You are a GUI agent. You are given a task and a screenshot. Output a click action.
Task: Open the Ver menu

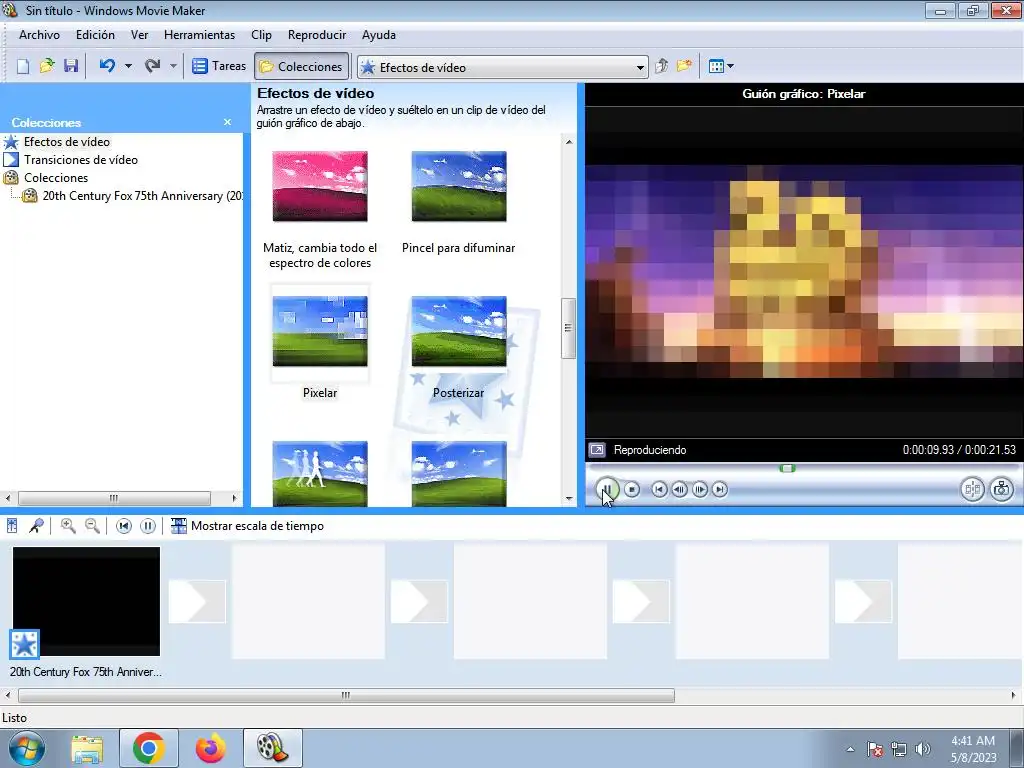[139, 35]
